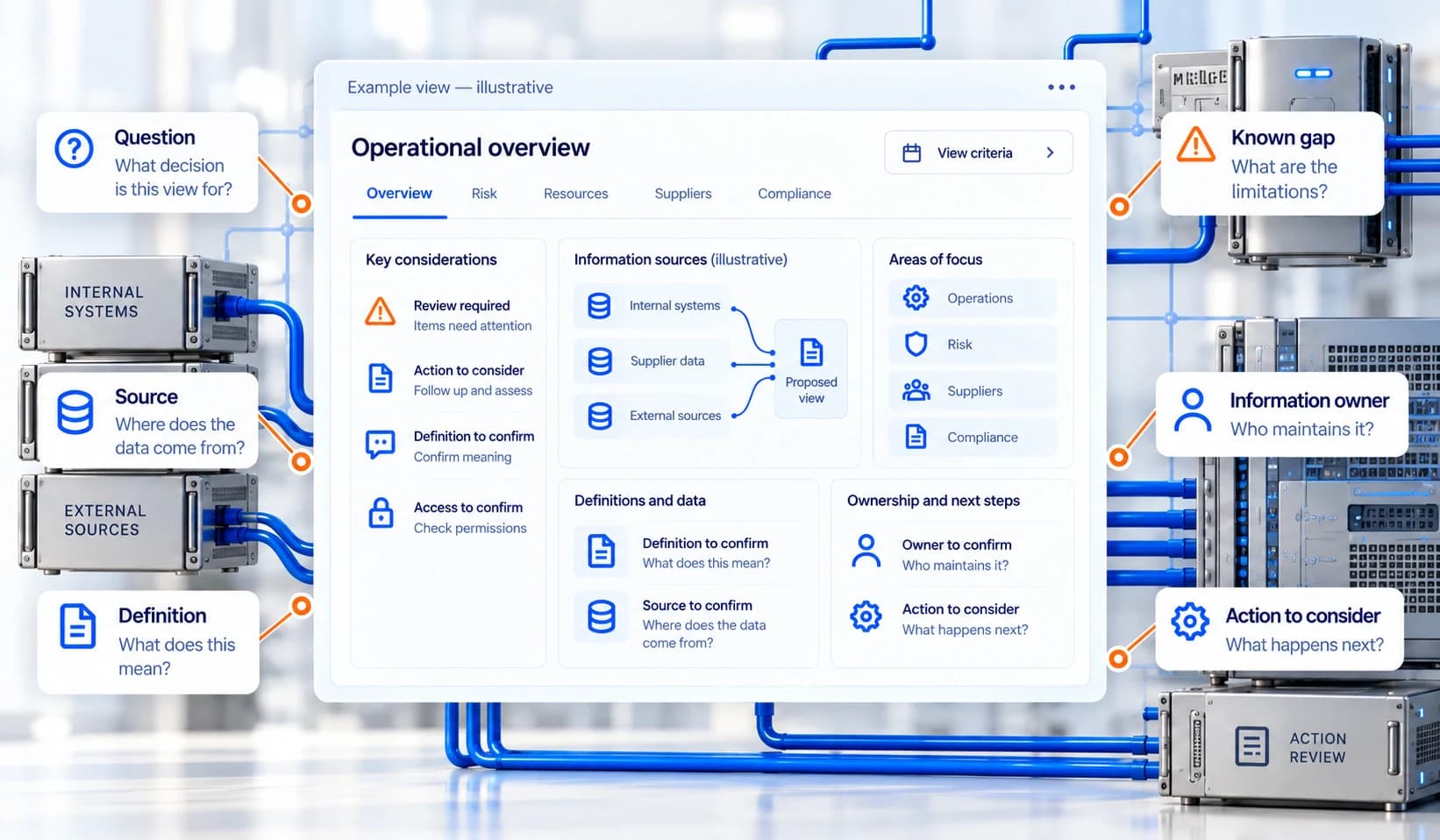Click the Information owner person icon
This screenshot has height=840, width=1440.
(x=1193, y=409)
